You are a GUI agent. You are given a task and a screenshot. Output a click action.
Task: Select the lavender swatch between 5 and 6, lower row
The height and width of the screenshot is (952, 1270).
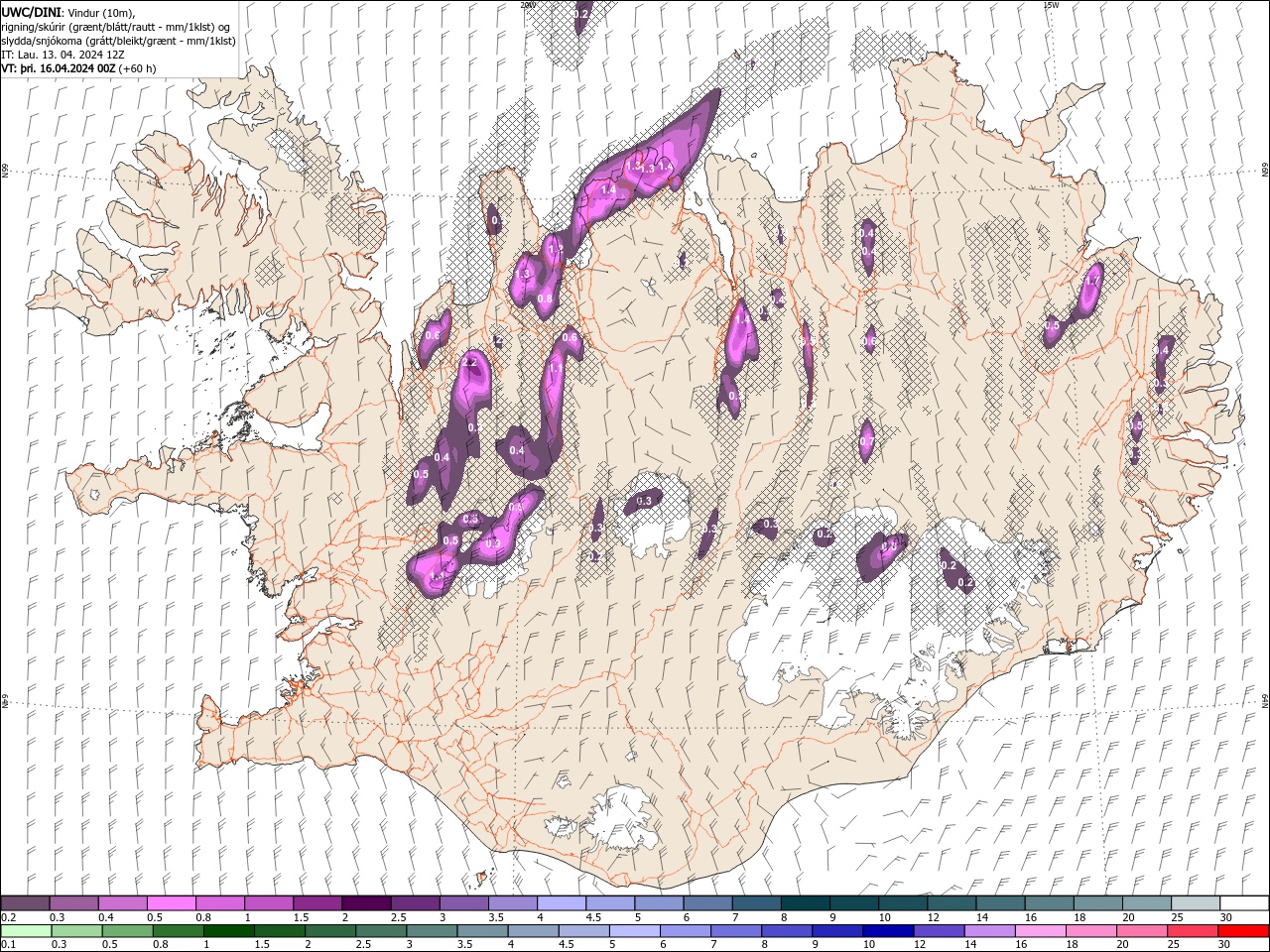coord(634,931)
